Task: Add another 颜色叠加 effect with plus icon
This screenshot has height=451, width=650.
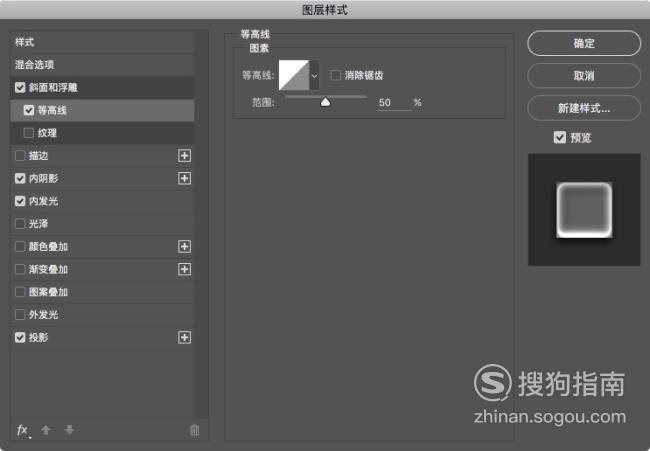Action: coord(184,246)
